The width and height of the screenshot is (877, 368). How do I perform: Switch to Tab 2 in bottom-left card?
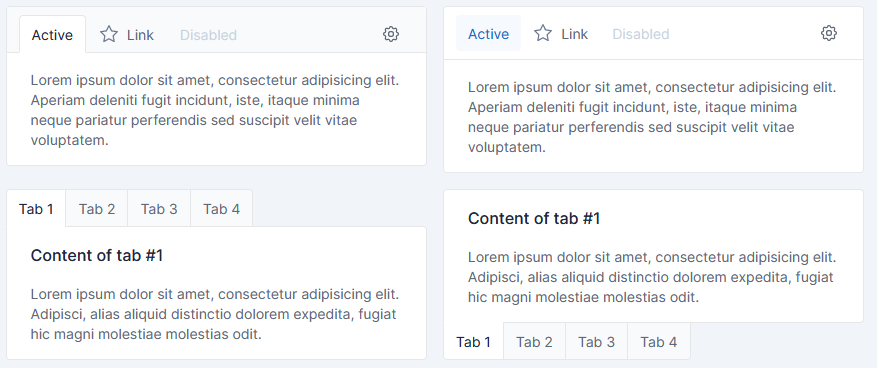tap(97, 209)
